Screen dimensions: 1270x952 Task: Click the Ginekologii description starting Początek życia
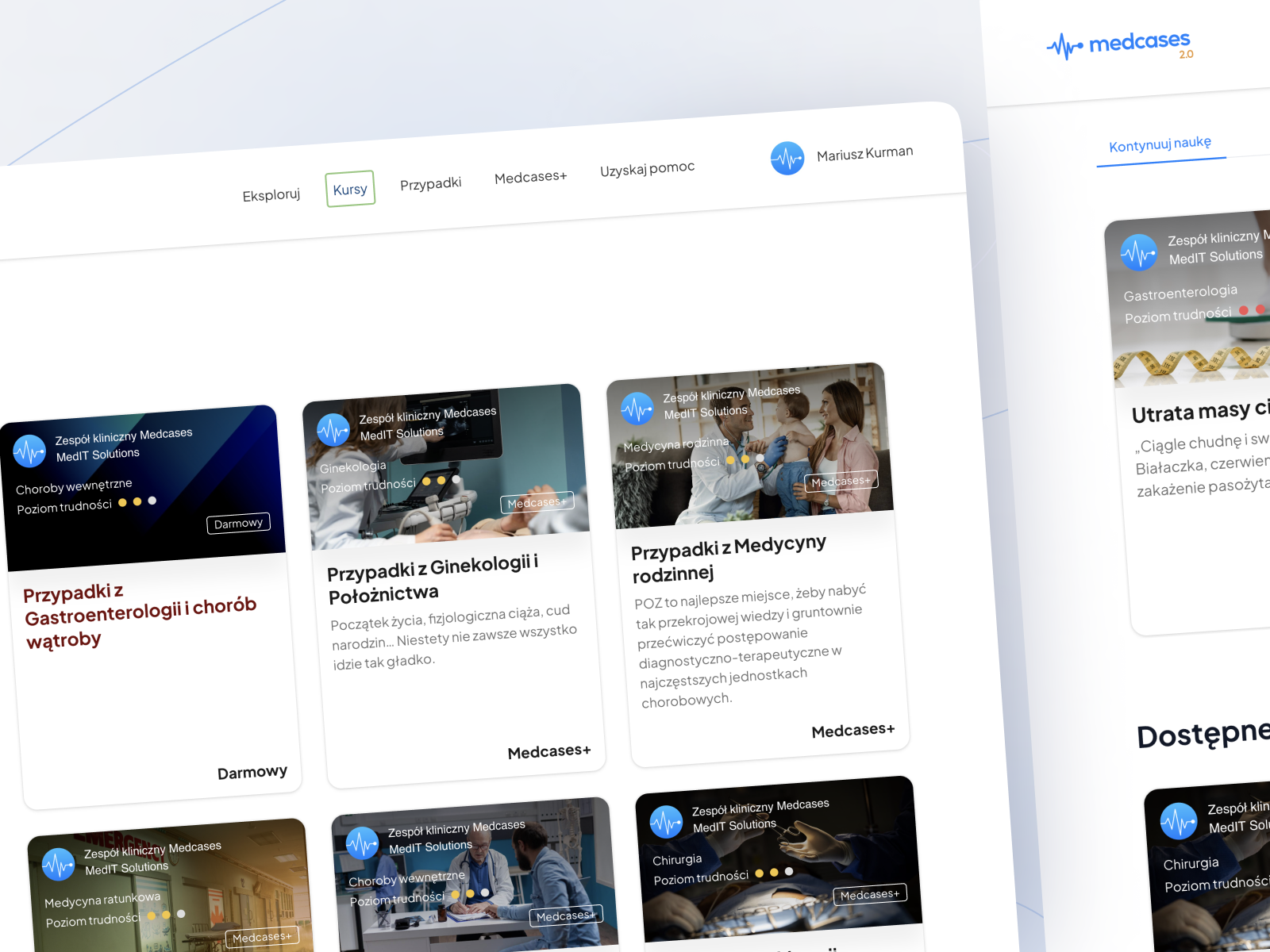(x=454, y=637)
